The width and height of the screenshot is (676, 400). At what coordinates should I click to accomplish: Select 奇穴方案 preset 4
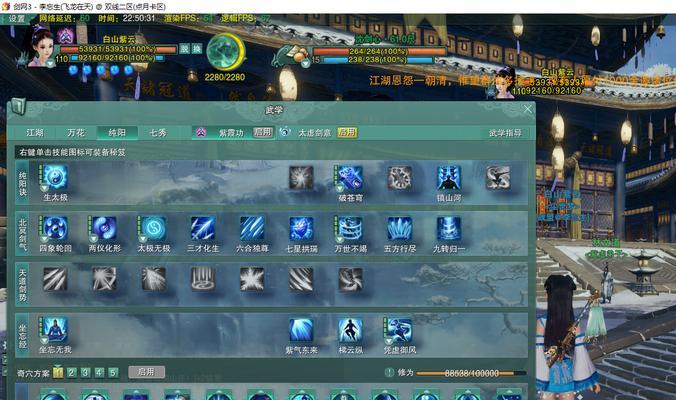99,372
